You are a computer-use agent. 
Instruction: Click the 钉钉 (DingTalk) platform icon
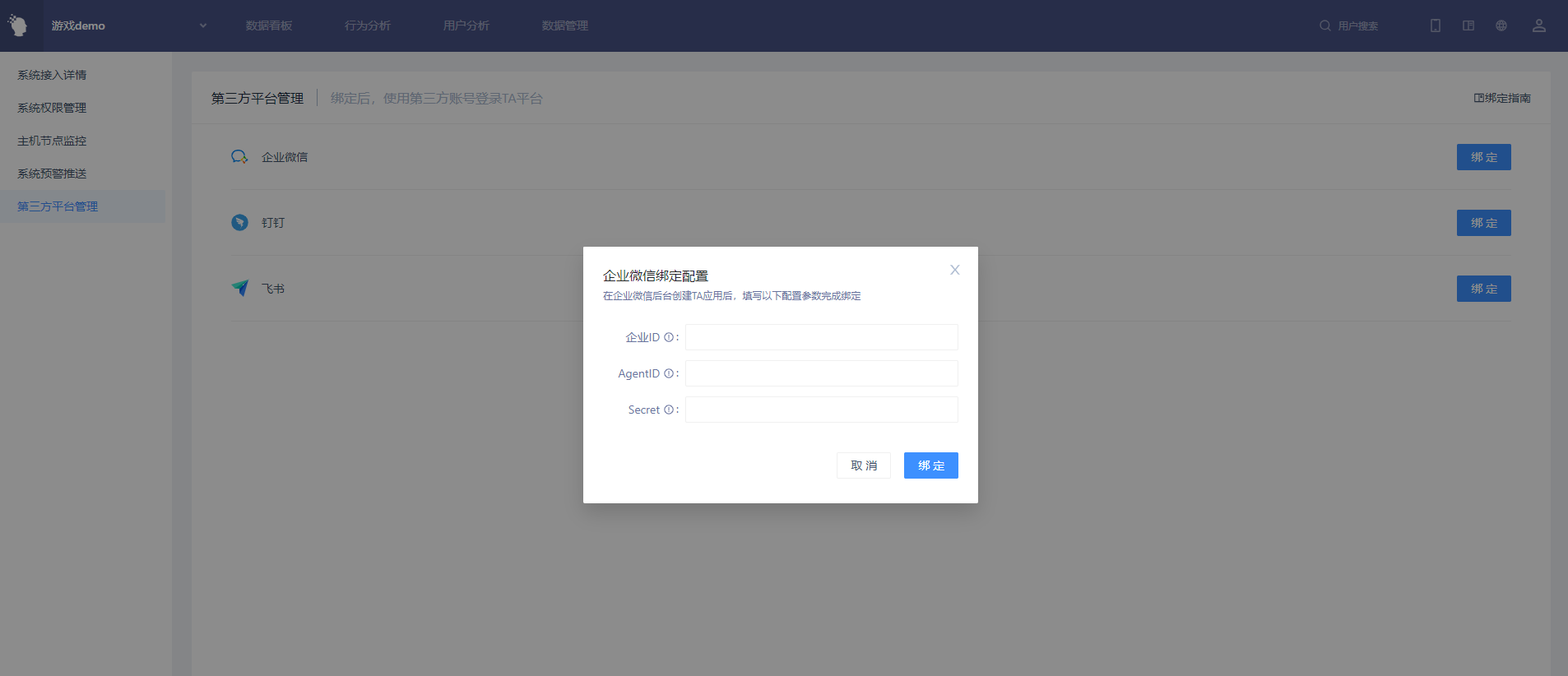pyautogui.click(x=239, y=223)
